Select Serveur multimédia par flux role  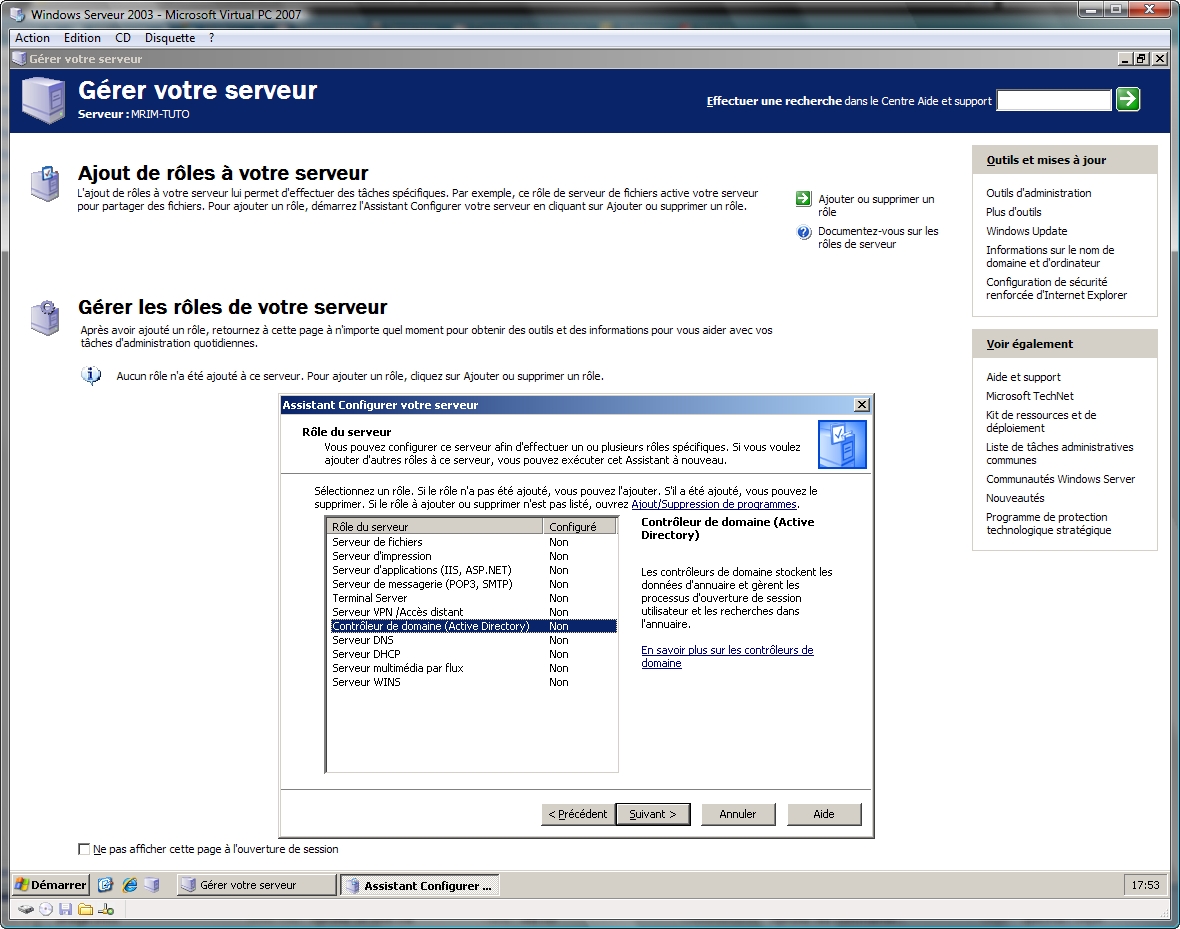point(473,669)
